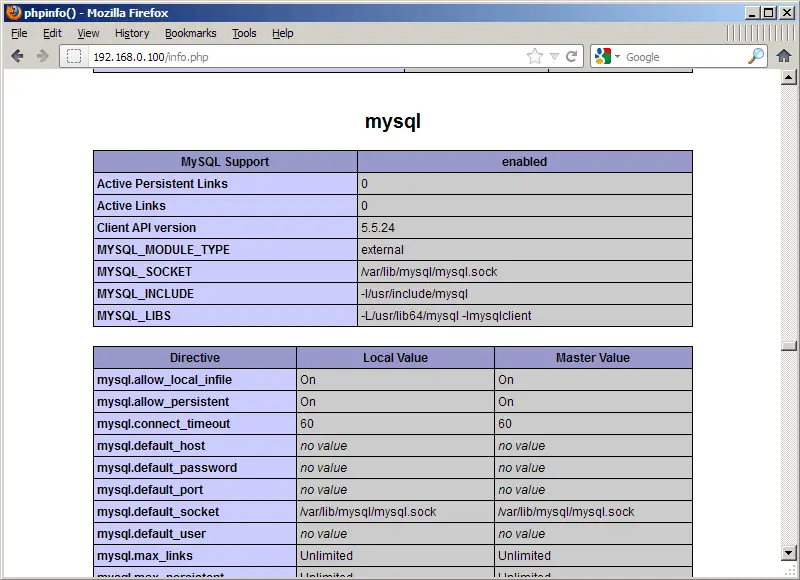Select the 'MYSQL_INCLUDE' label

[145, 294]
